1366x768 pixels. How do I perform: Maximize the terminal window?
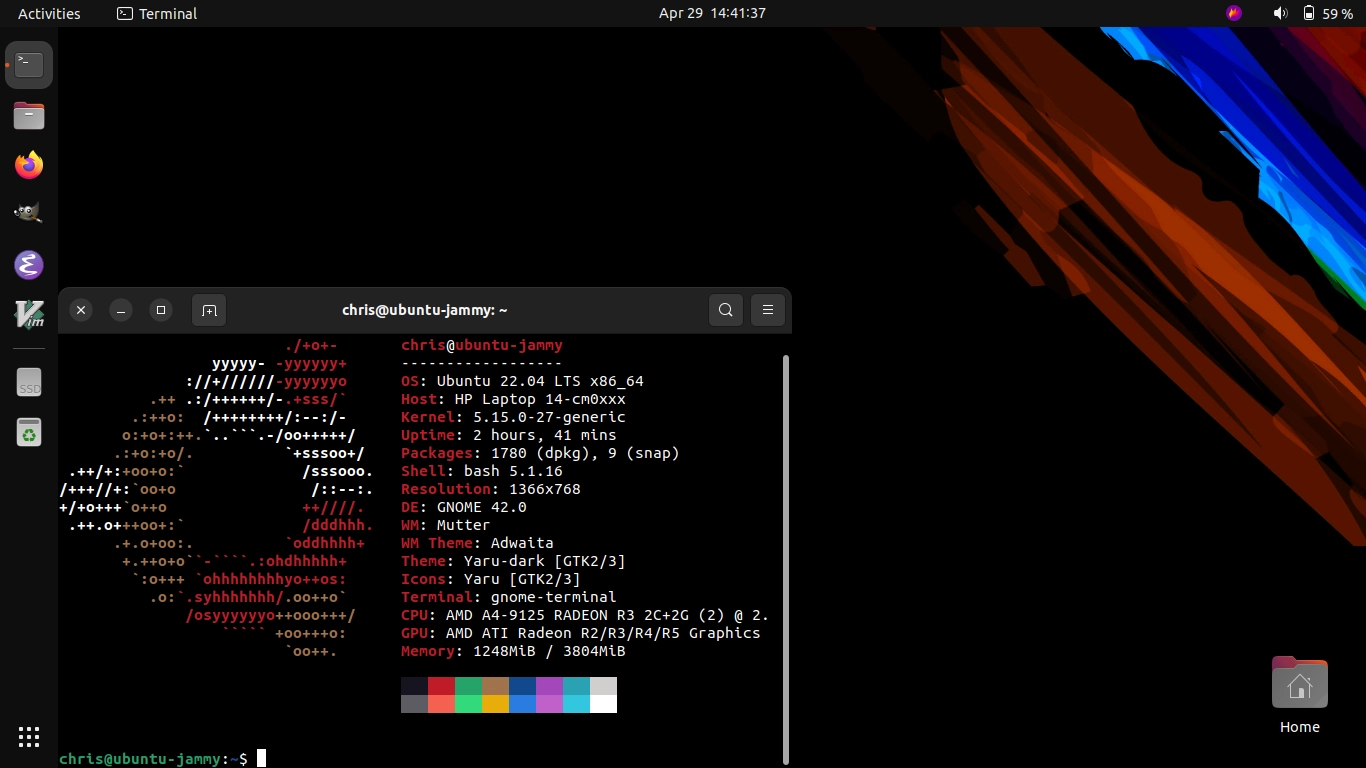coord(161,310)
